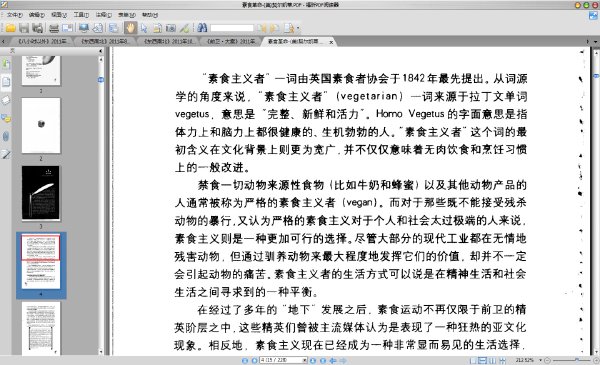Click the Print icon in toolbar

(54, 28)
